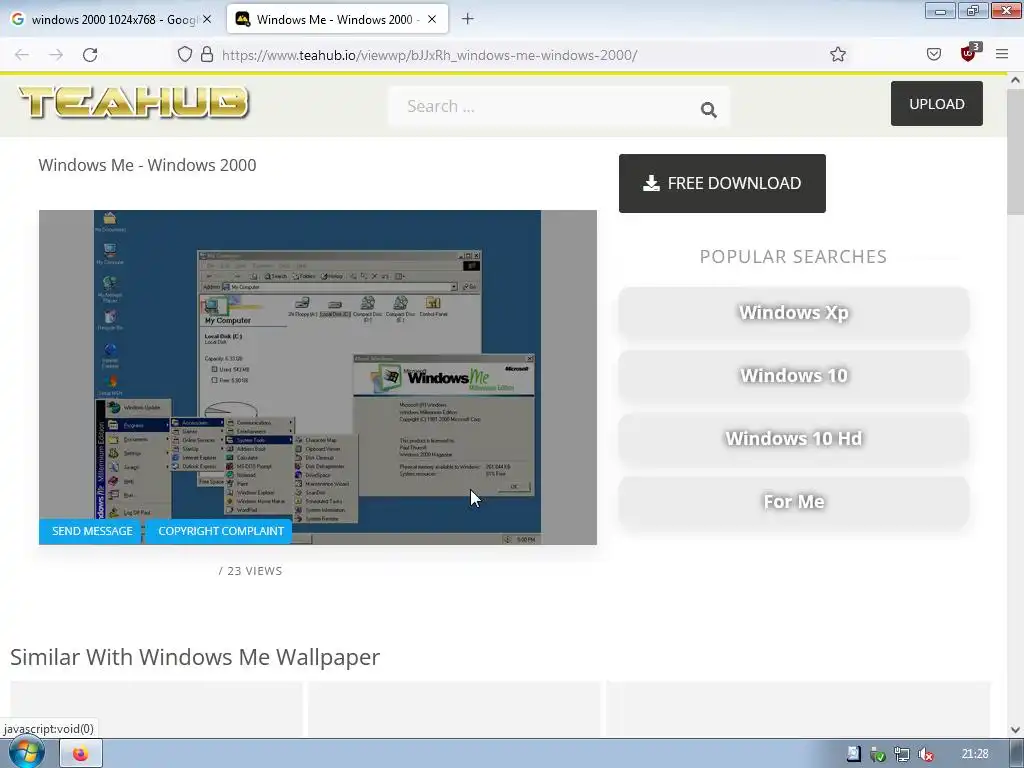Open the tracking protection shield icon
Viewport: 1024px width, 768px height.
(x=185, y=54)
